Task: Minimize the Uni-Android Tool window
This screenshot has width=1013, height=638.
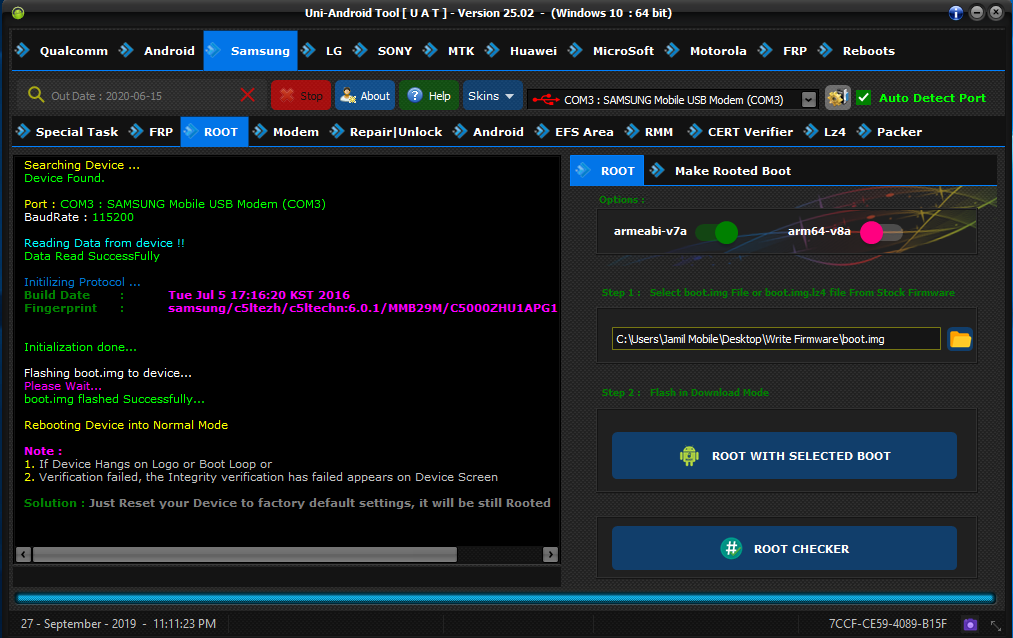Action: [977, 13]
